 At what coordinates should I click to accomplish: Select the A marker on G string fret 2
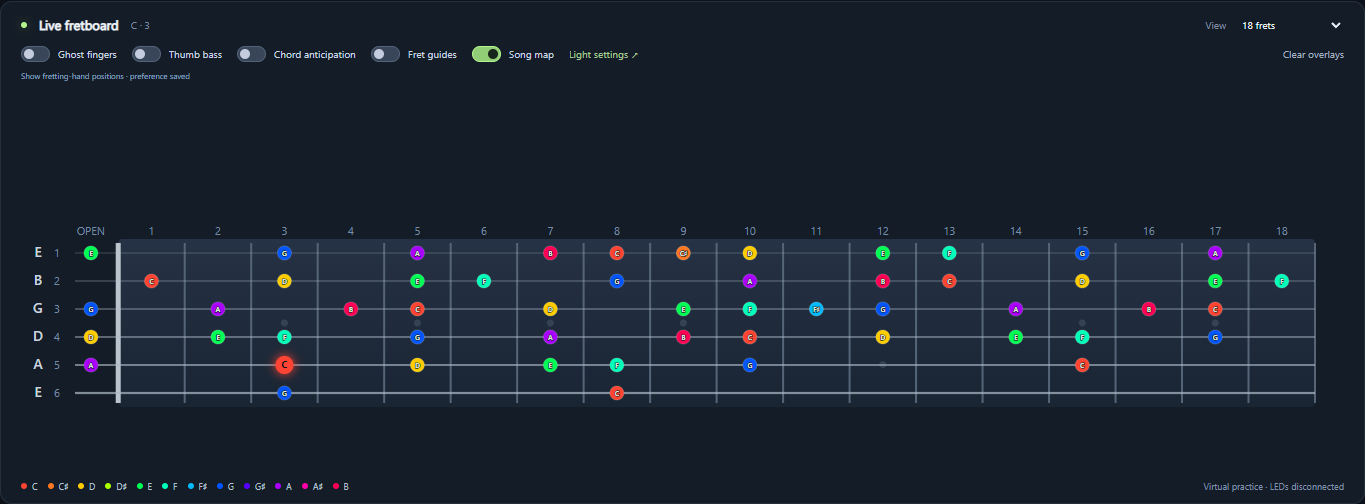218,309
